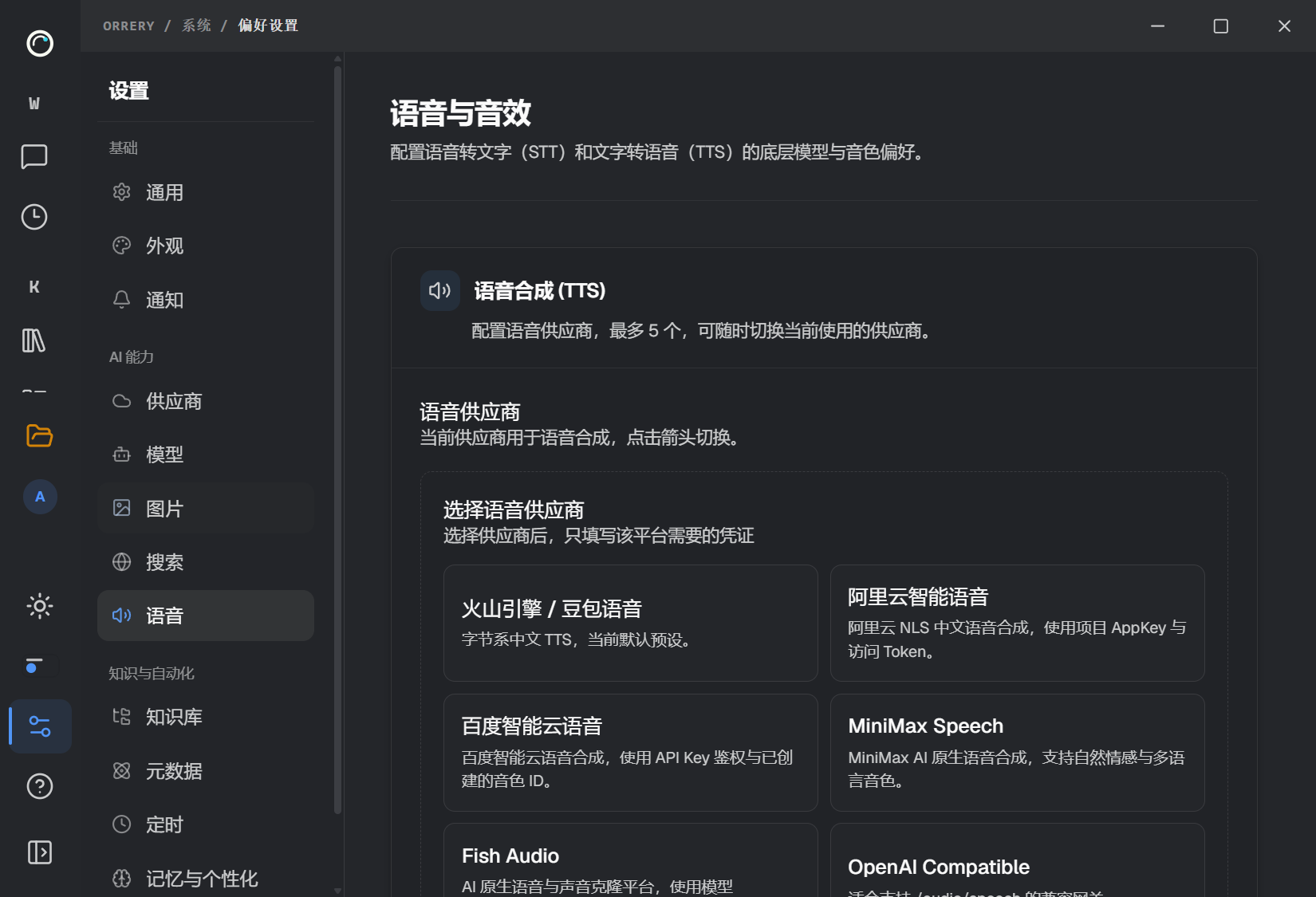Open the library books sidebar icon
This screenshot has height=897, width=1316.
[x=34, y=340]
